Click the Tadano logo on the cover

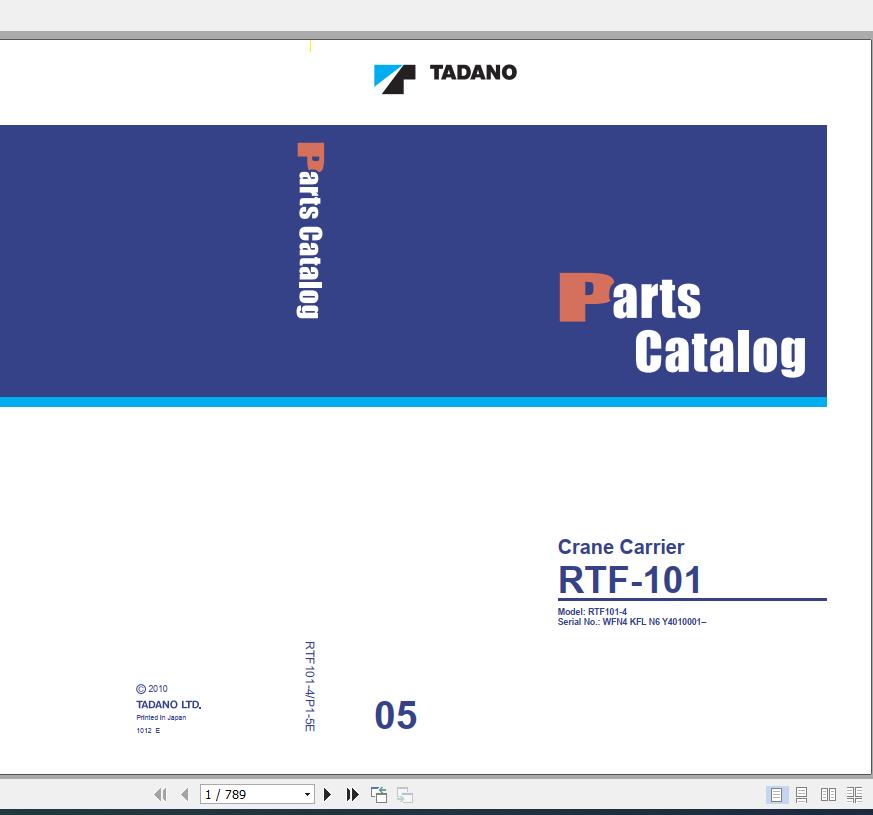[x=444, y=73]
